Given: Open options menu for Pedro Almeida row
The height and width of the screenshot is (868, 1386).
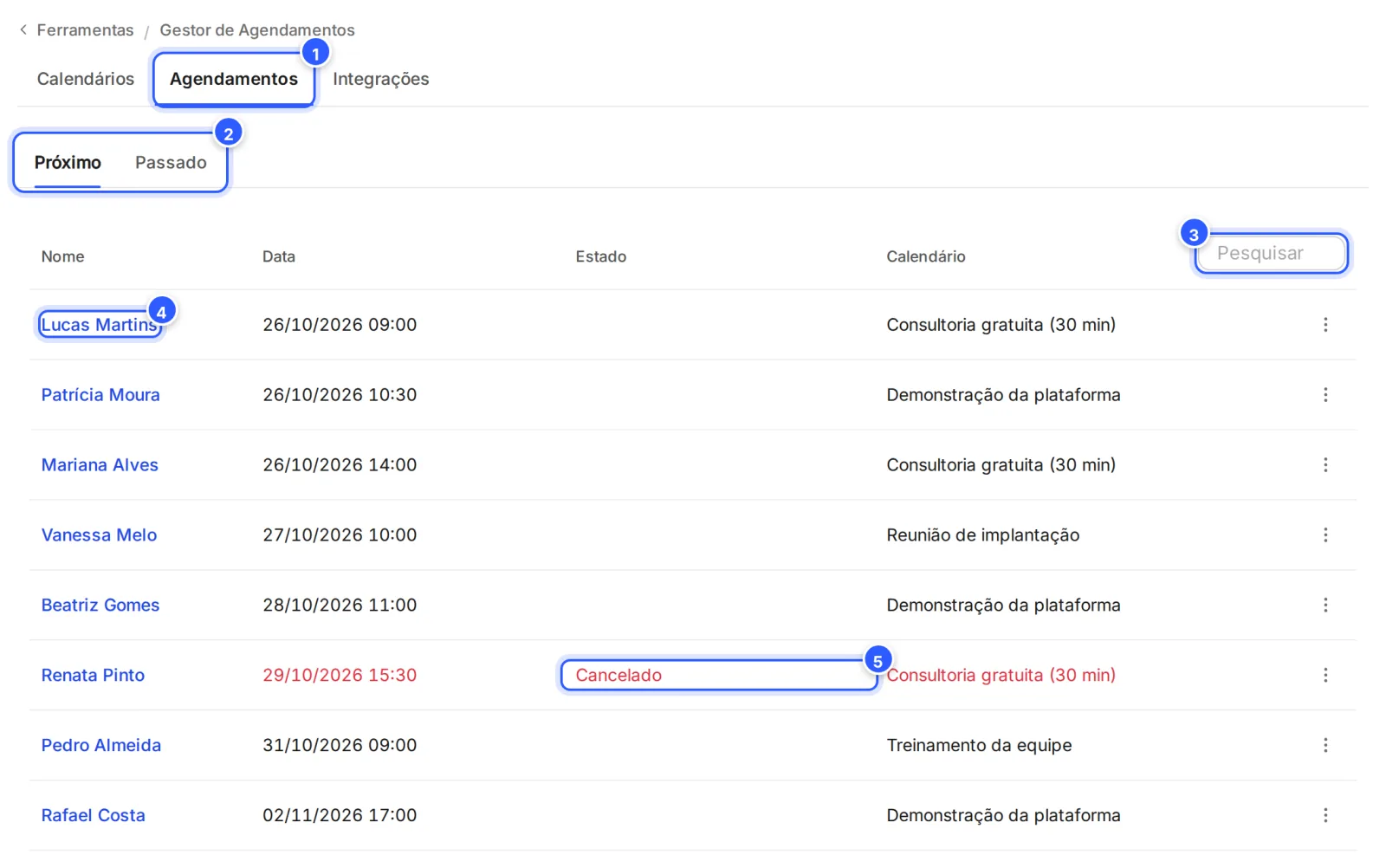Looking at the screenshot, I should (1325, 746).
